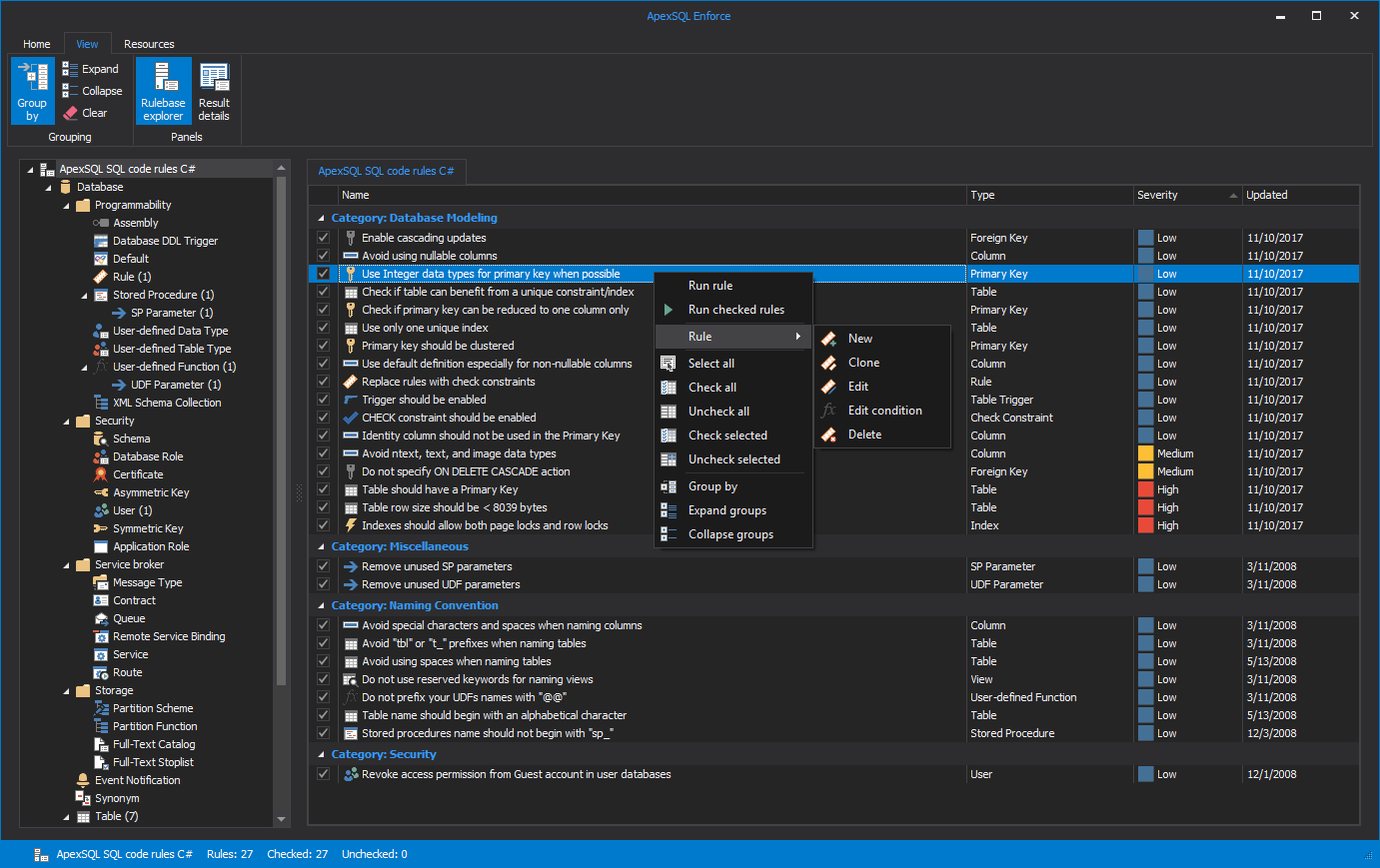The height and width of the screenshot is (868, 1380).
Task: Sort grid by Type column header
Action: coord(1049,195)
